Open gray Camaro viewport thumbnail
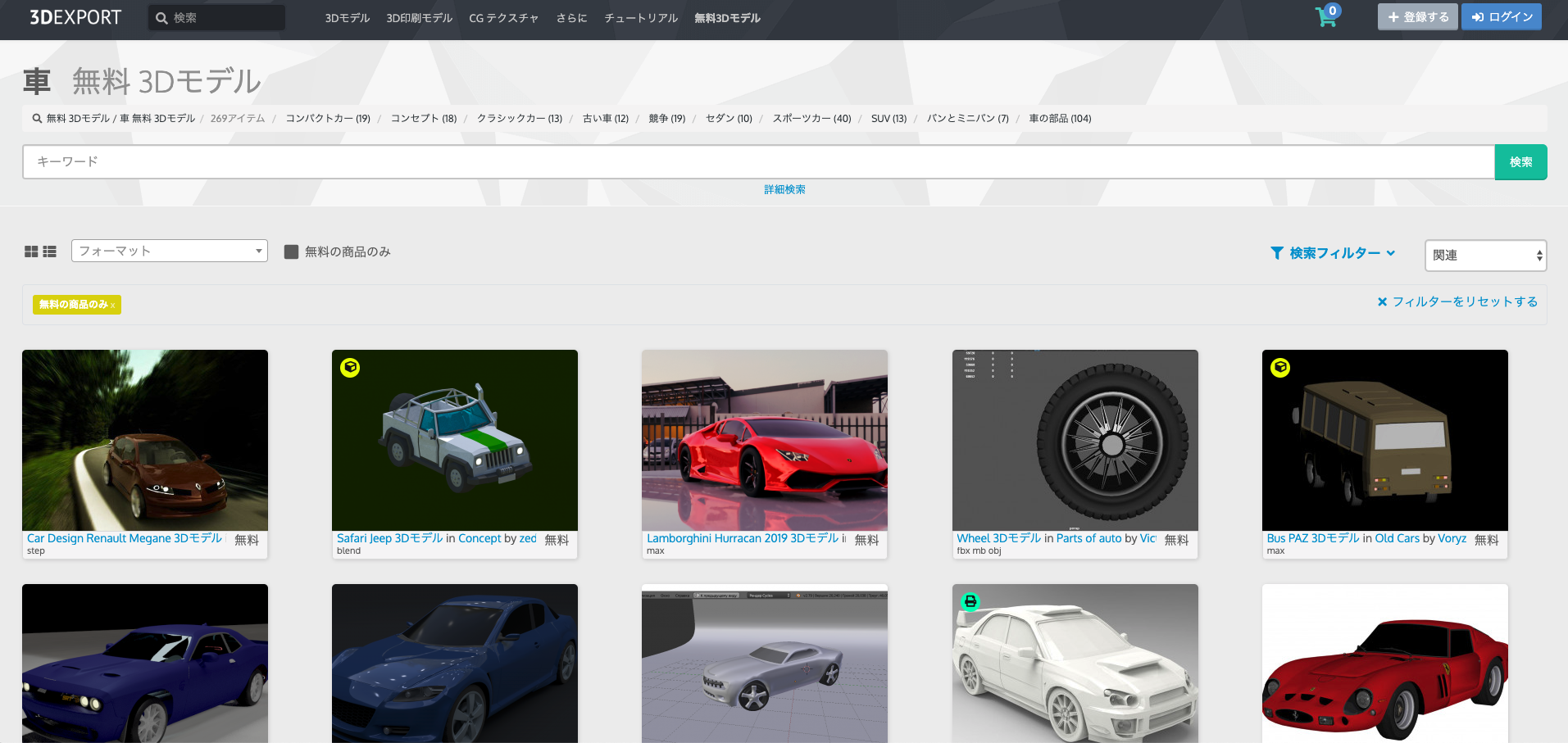The image size is (1568, 743). click(765, 664)
